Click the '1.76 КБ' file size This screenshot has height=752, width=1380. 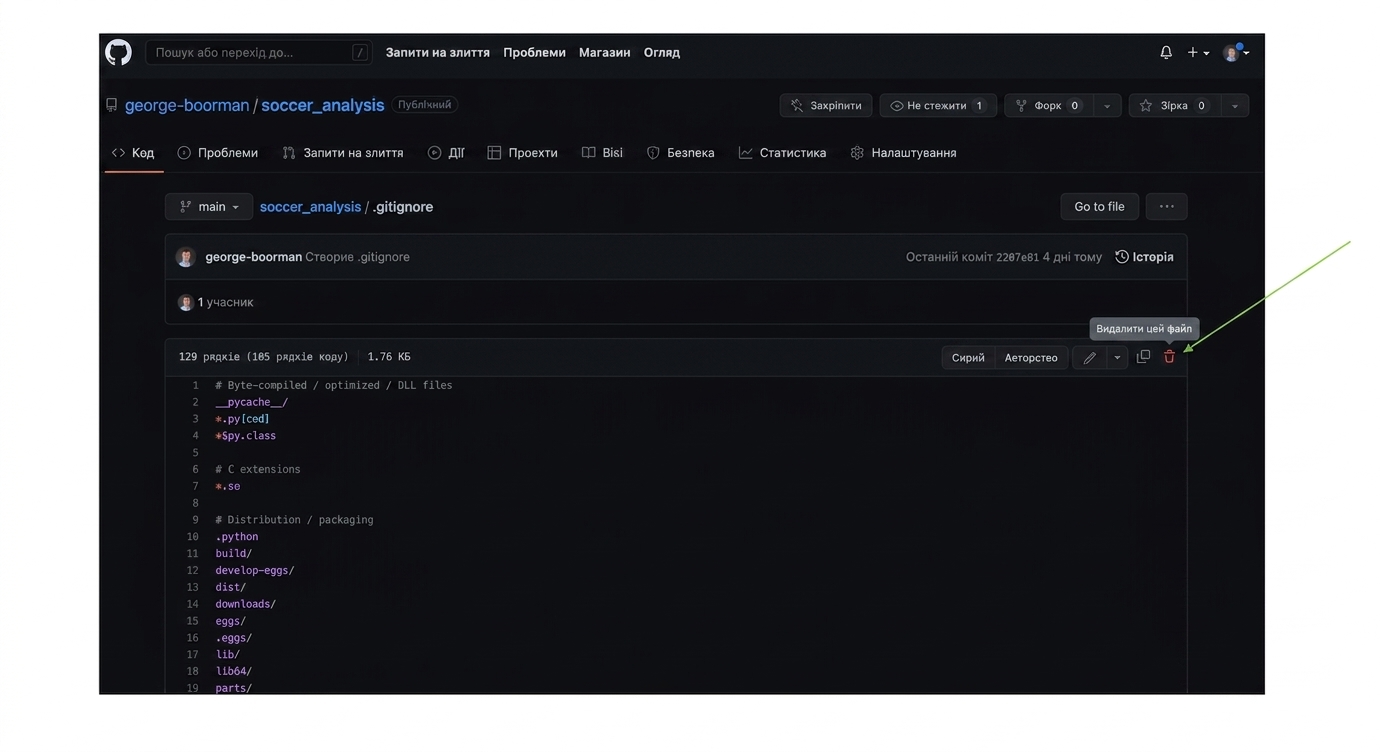389,357
